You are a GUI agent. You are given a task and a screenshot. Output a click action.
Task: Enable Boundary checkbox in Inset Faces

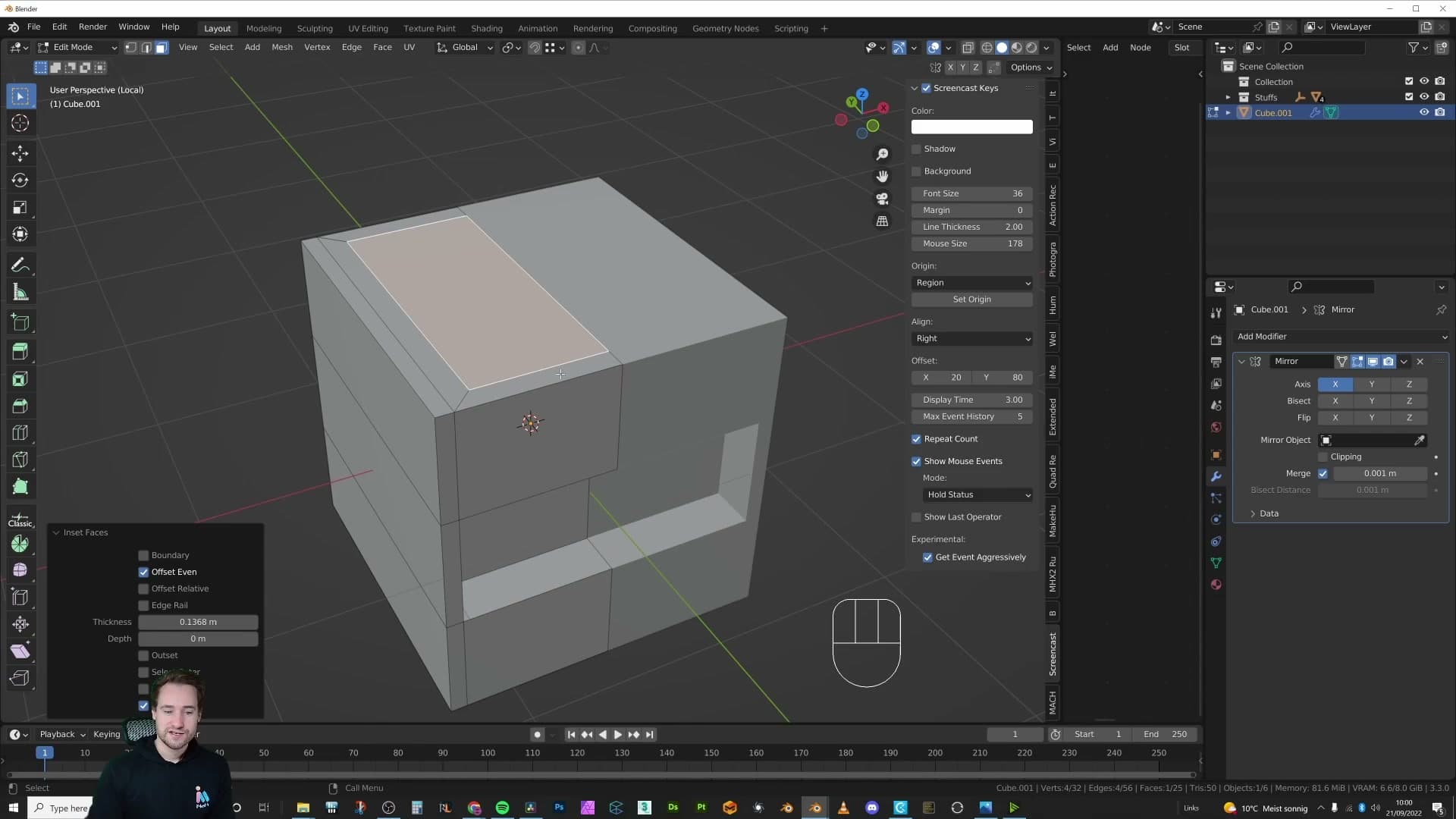click(143, 555)
